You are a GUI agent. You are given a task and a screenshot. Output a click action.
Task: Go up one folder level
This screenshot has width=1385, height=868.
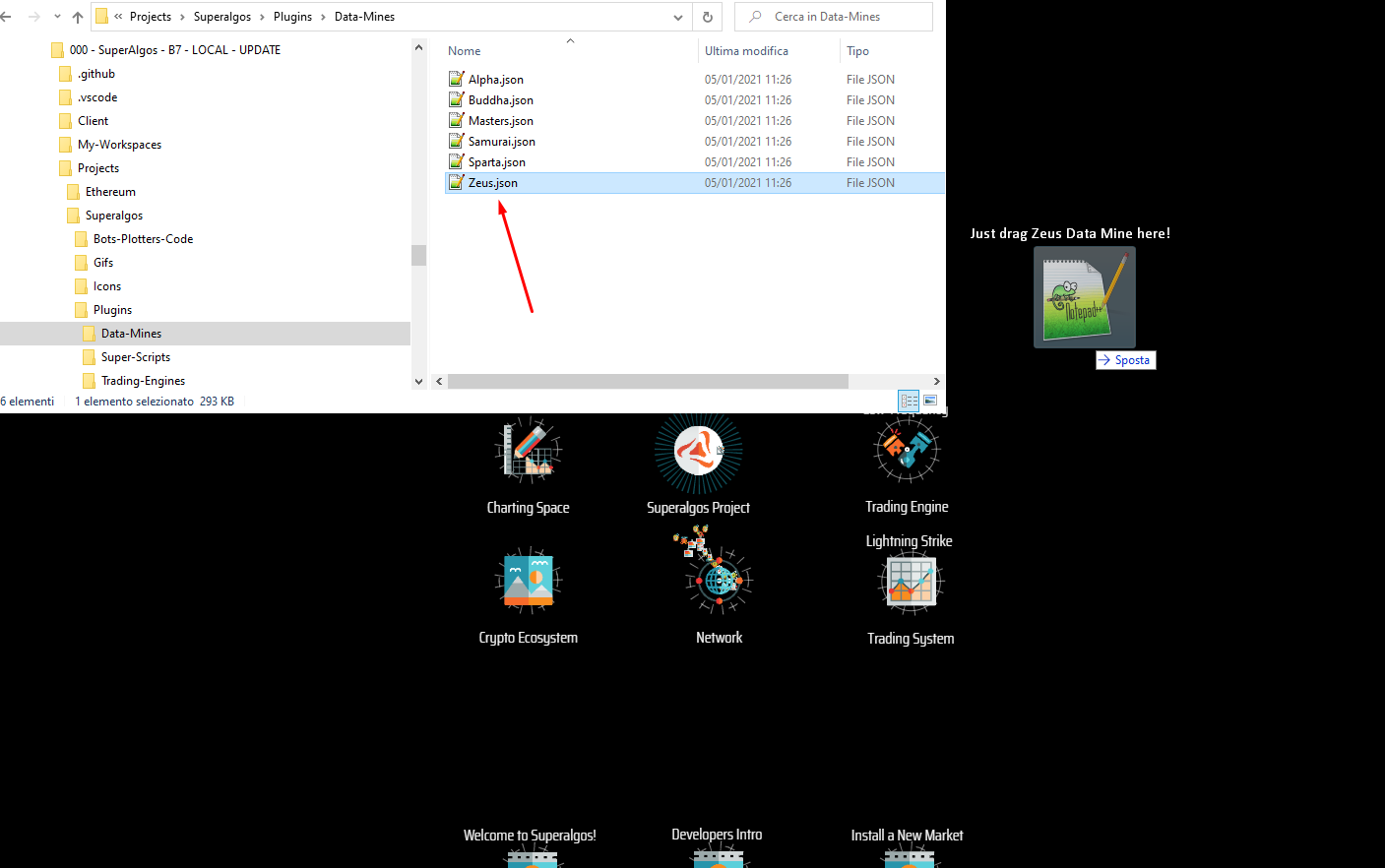point(78,17)
